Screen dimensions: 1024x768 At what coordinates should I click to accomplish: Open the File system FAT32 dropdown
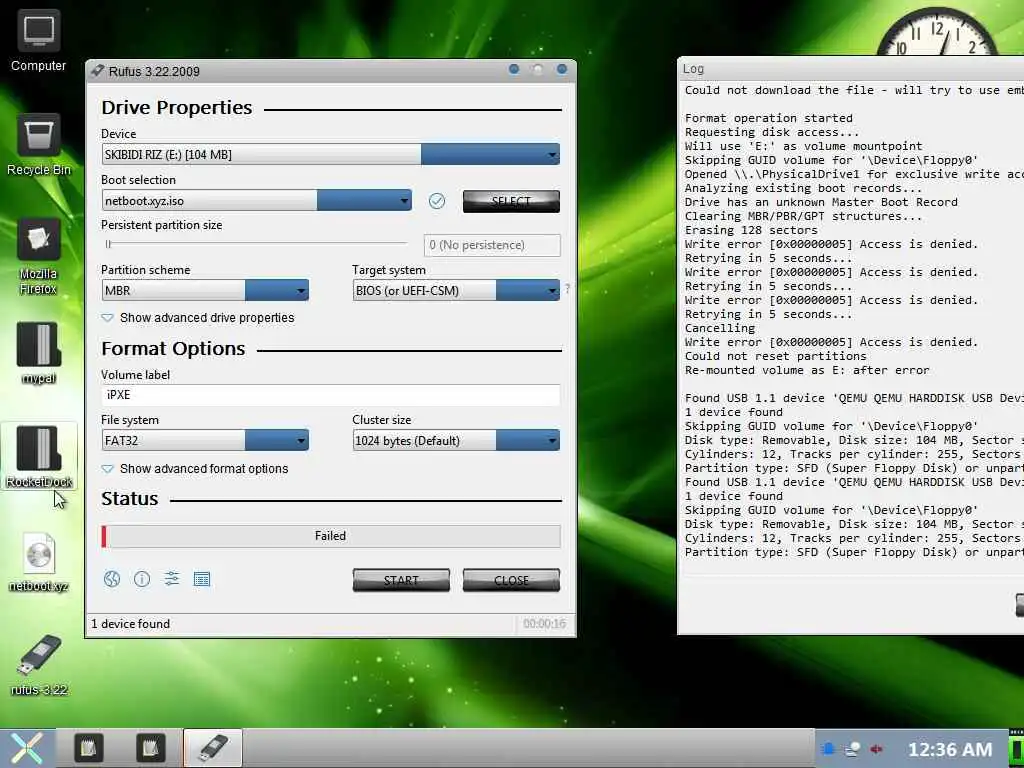point(205,440)
